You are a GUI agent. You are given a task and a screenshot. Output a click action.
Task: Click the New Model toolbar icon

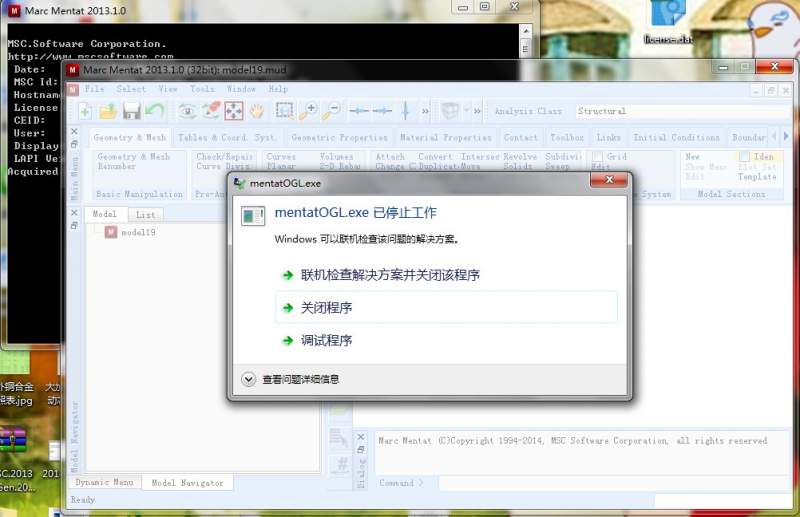pyautogui.click(x=85, y=111)
